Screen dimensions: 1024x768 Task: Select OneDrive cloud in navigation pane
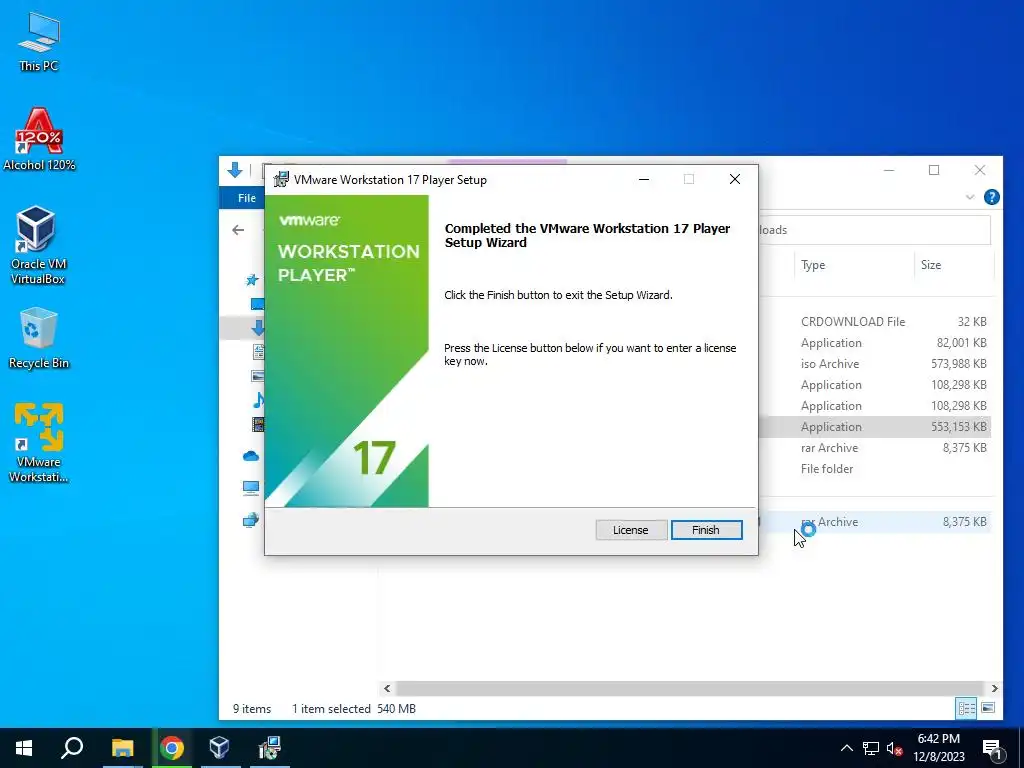(x=251, y=456)
